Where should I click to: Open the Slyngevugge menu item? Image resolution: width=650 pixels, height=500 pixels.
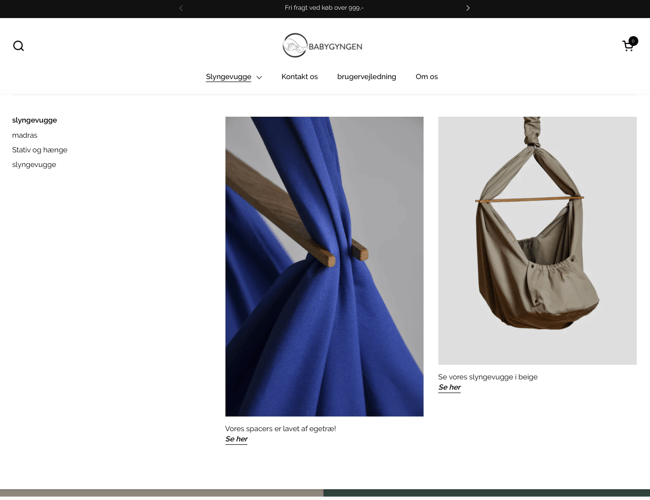tap(228, 77)
